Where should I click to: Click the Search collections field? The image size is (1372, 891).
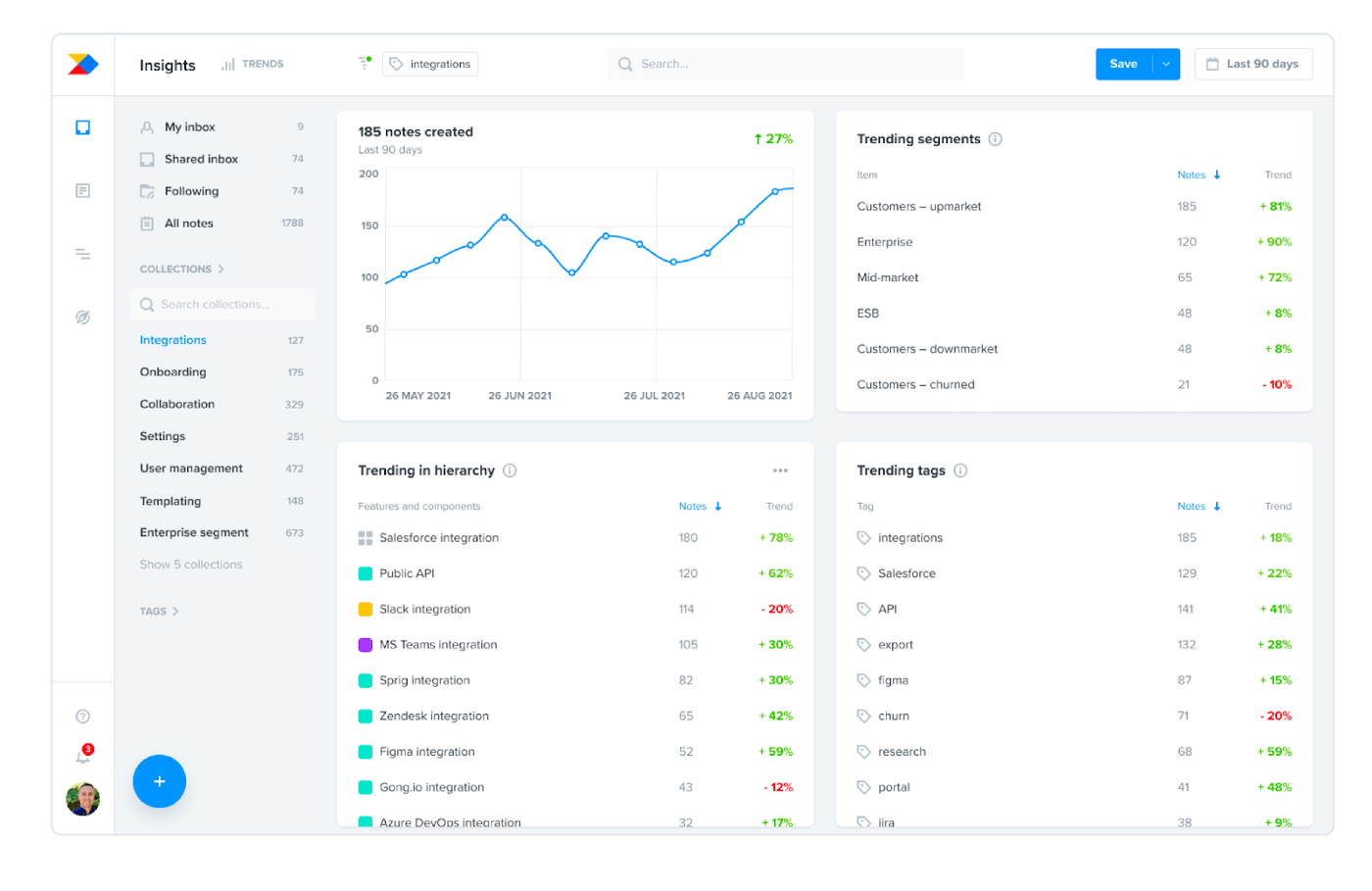pos(222,305)
